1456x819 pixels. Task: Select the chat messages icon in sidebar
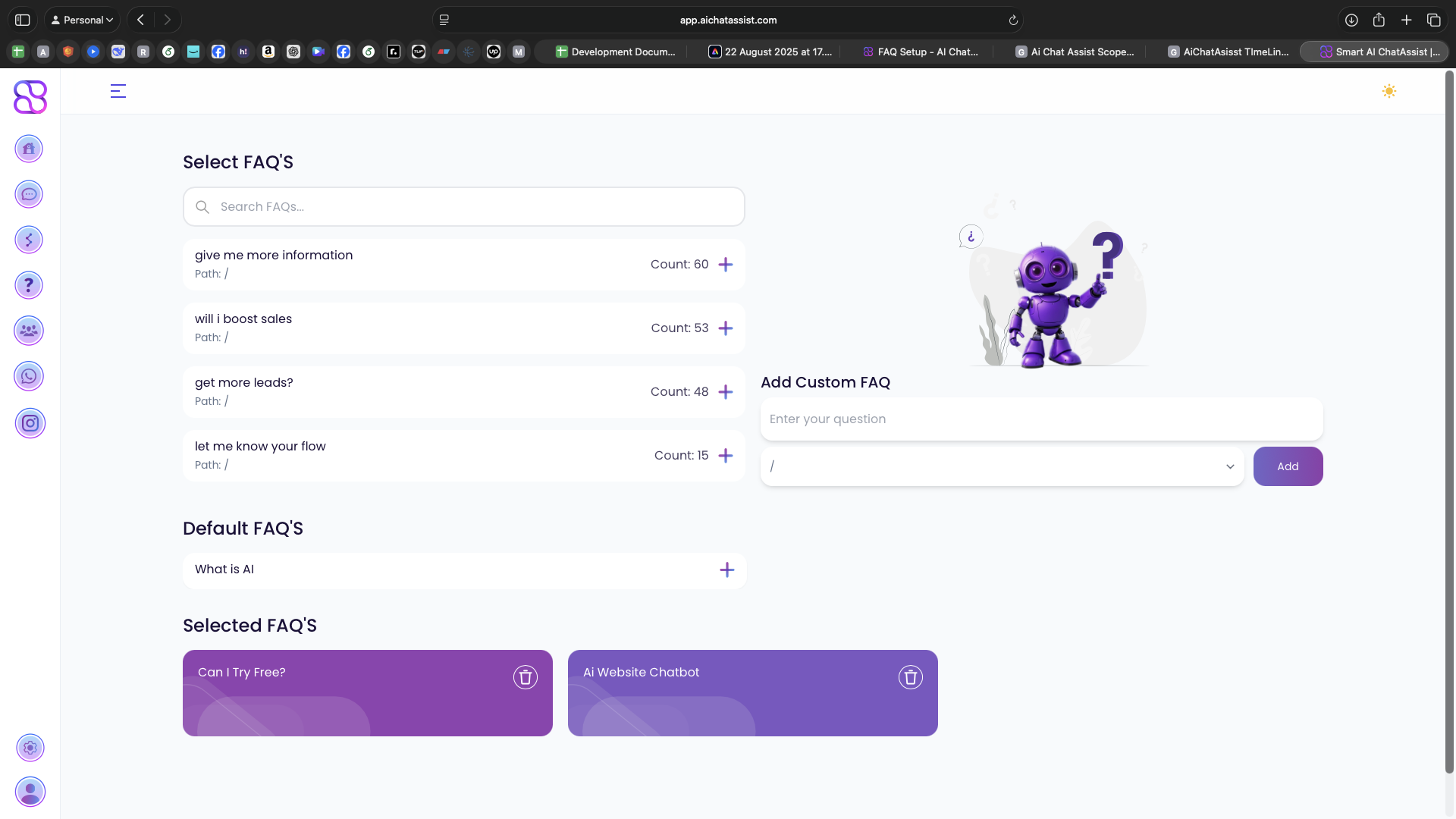point(29,194)
